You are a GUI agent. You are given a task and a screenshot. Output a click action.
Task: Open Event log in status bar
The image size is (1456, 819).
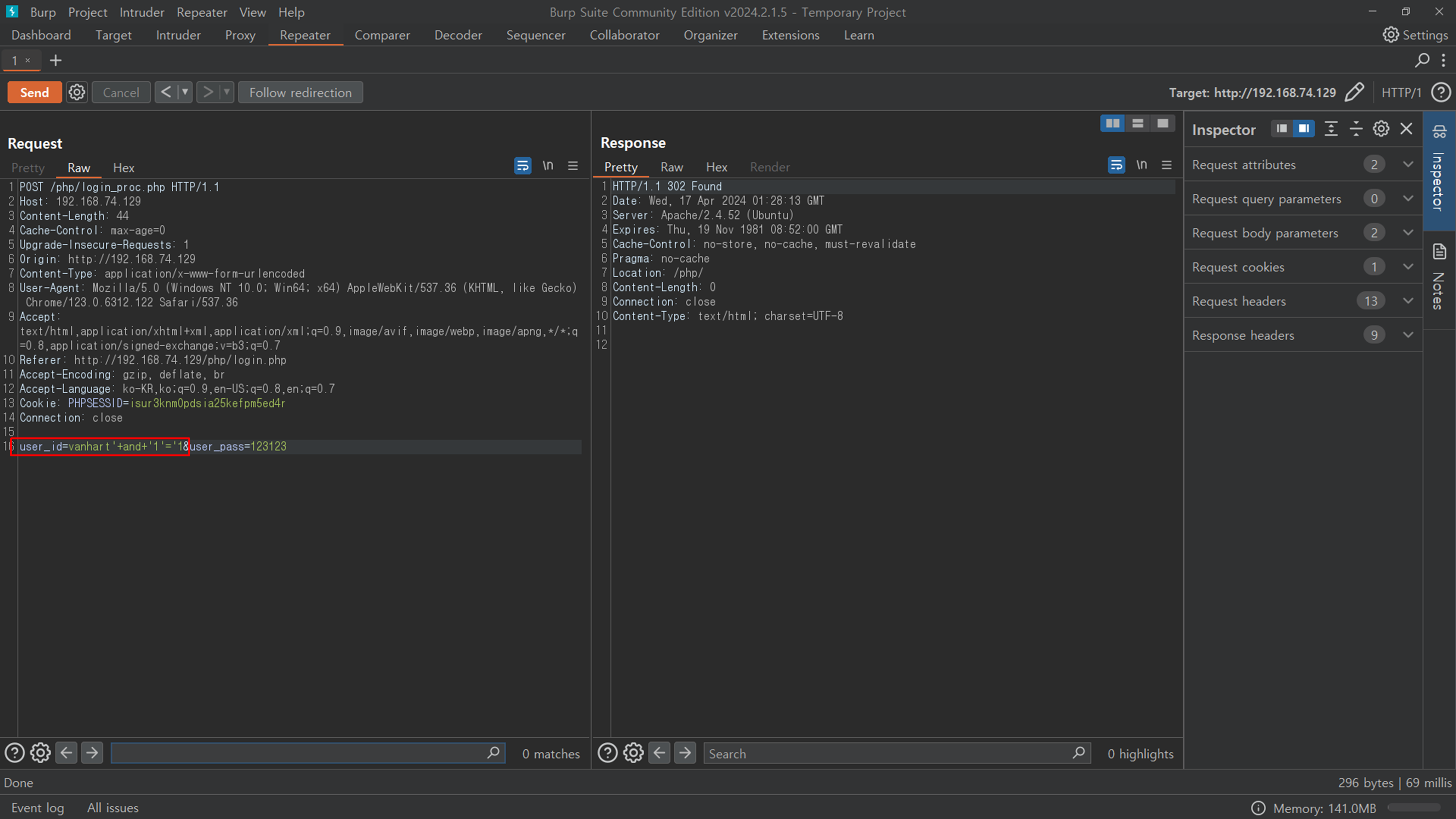[x=38, y=807]
